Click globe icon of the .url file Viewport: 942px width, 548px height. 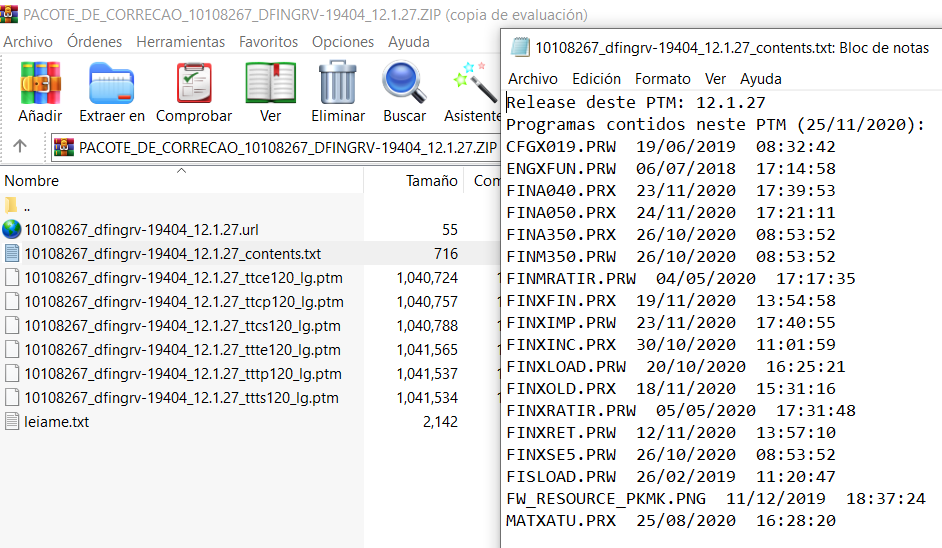pos(11,229)
